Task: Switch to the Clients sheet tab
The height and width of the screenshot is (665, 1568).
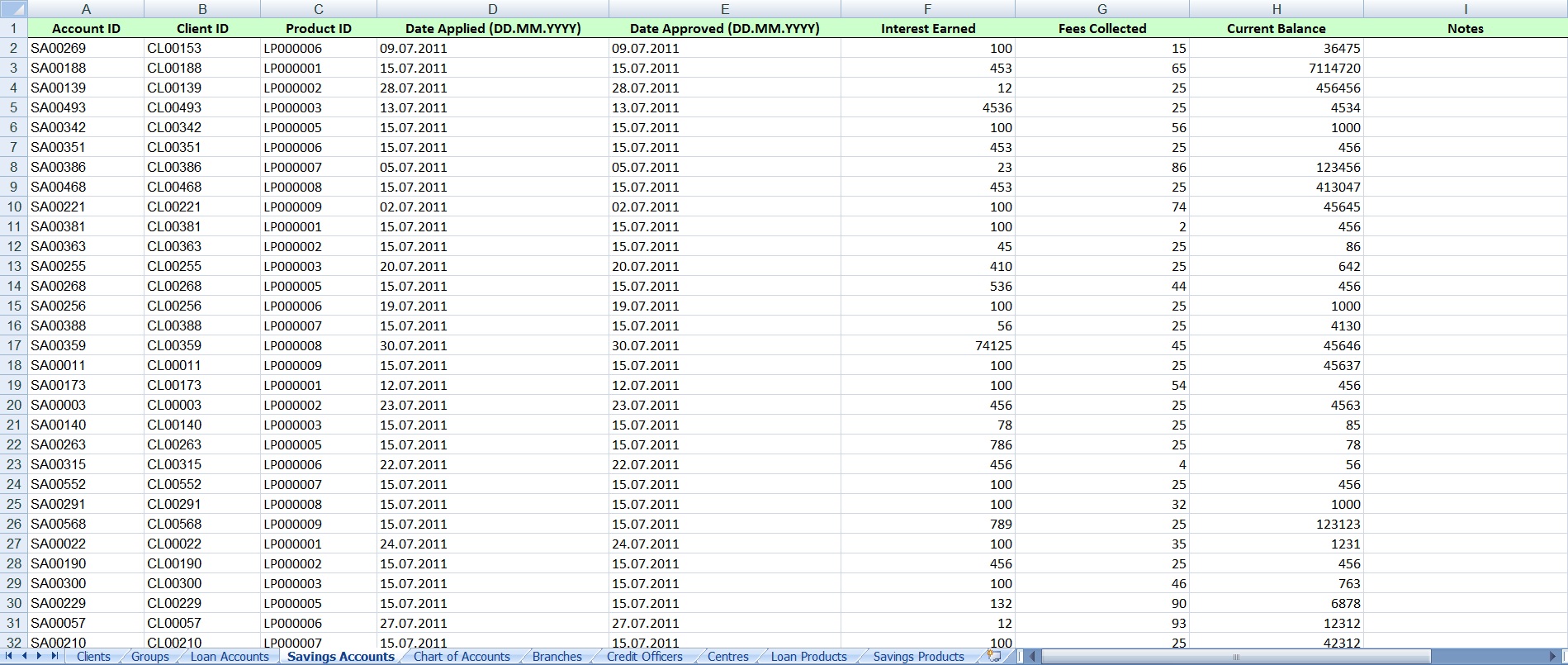Action: pos(93,657)
